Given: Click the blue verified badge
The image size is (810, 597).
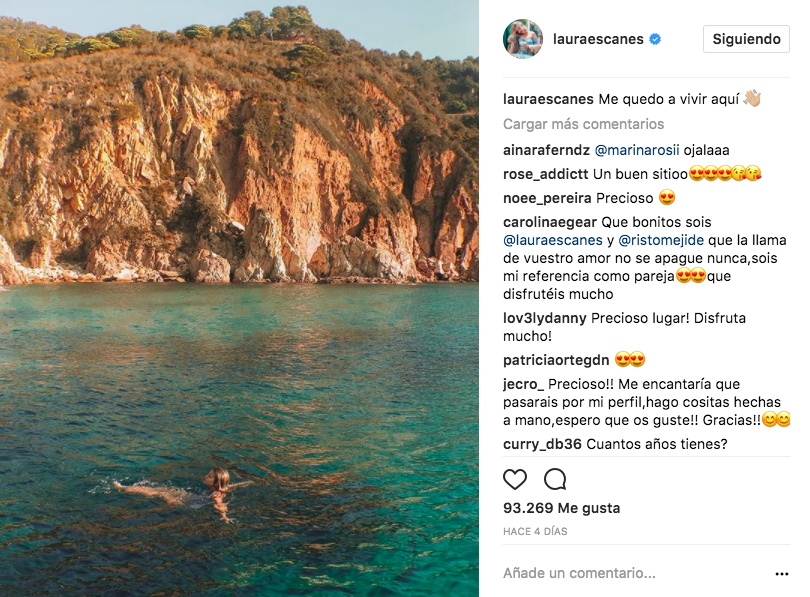Looking at the screenshot, I should click(x=655, y=40).
